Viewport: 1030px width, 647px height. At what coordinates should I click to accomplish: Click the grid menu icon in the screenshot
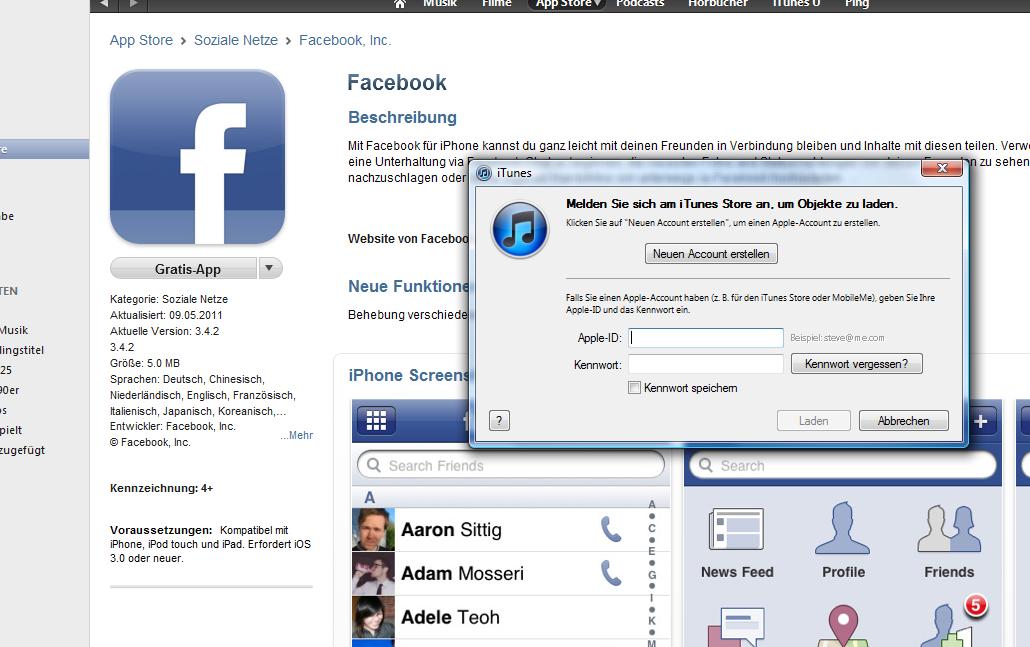(x=377, y=421)
